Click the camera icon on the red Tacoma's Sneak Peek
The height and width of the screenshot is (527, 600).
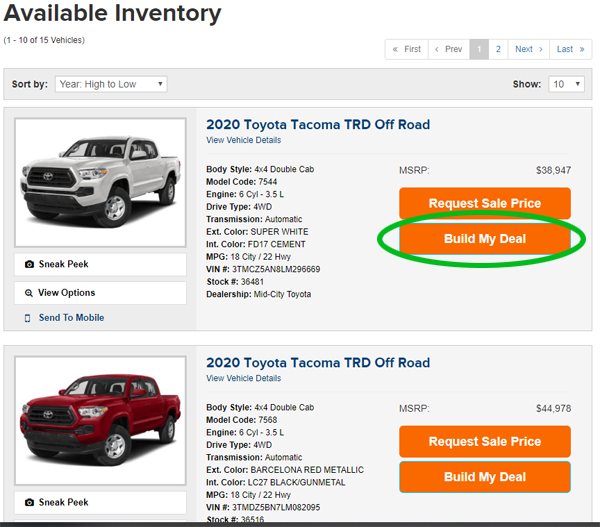click(x=29, y=502)
